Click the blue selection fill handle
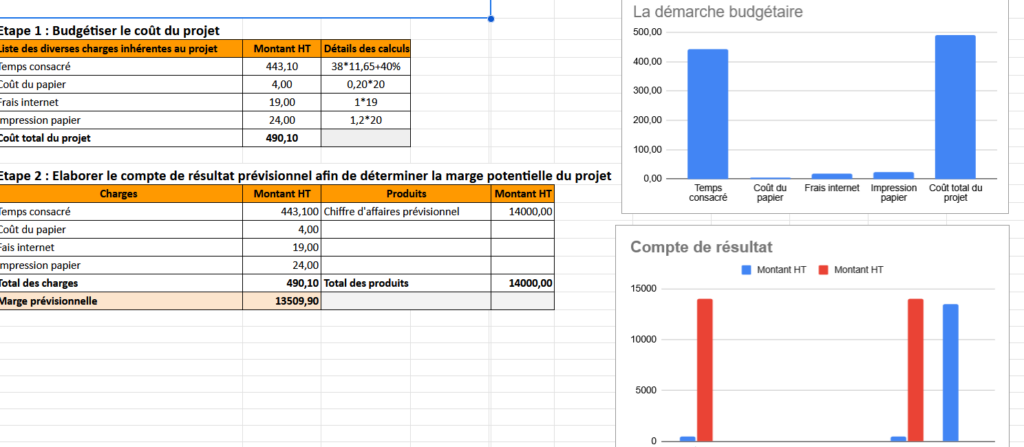Image resolution: width=1024 pixels, height=447 pixels. click(x=491, y=18)
